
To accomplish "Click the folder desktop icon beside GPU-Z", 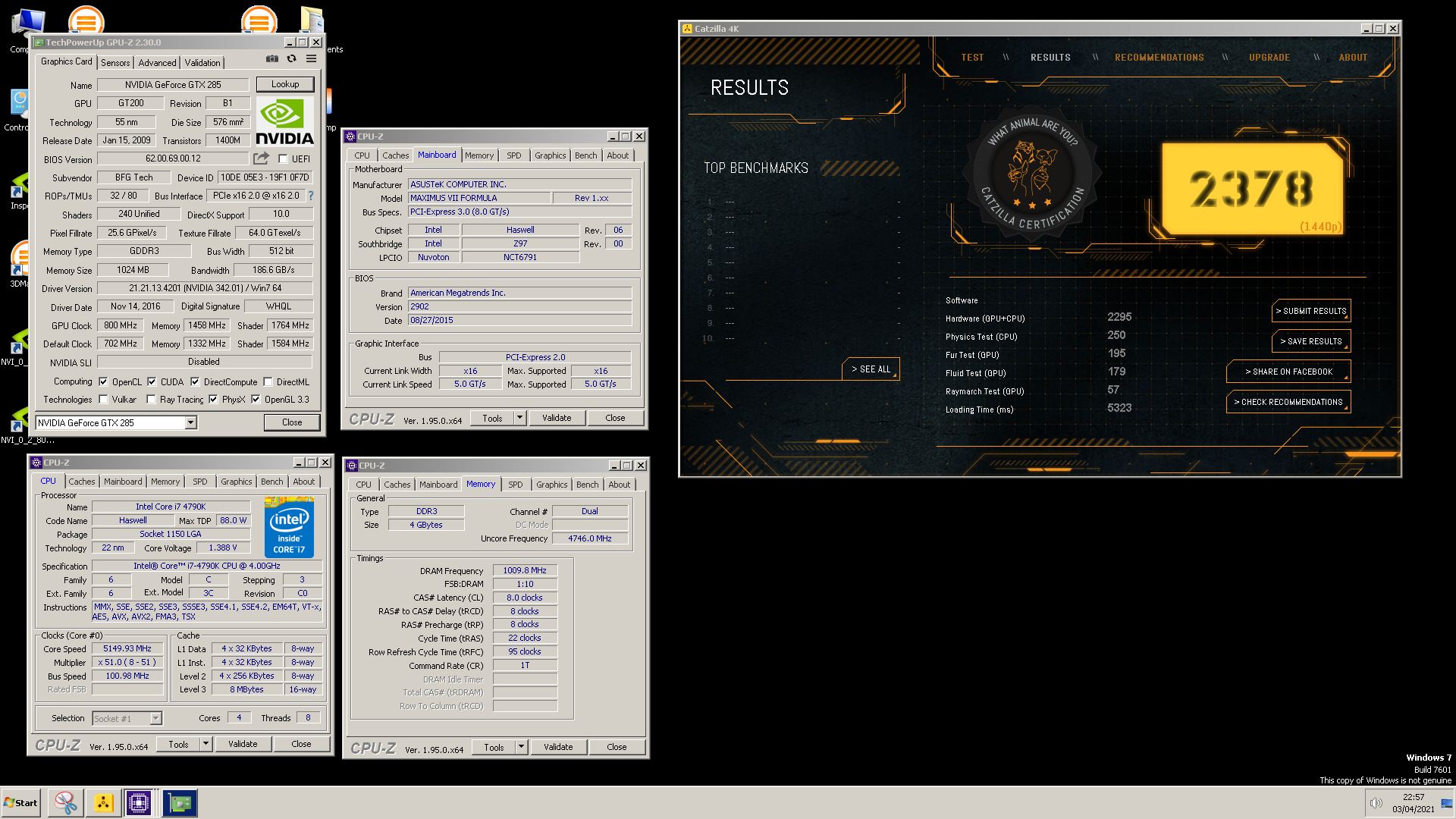I will click(312, 19).
